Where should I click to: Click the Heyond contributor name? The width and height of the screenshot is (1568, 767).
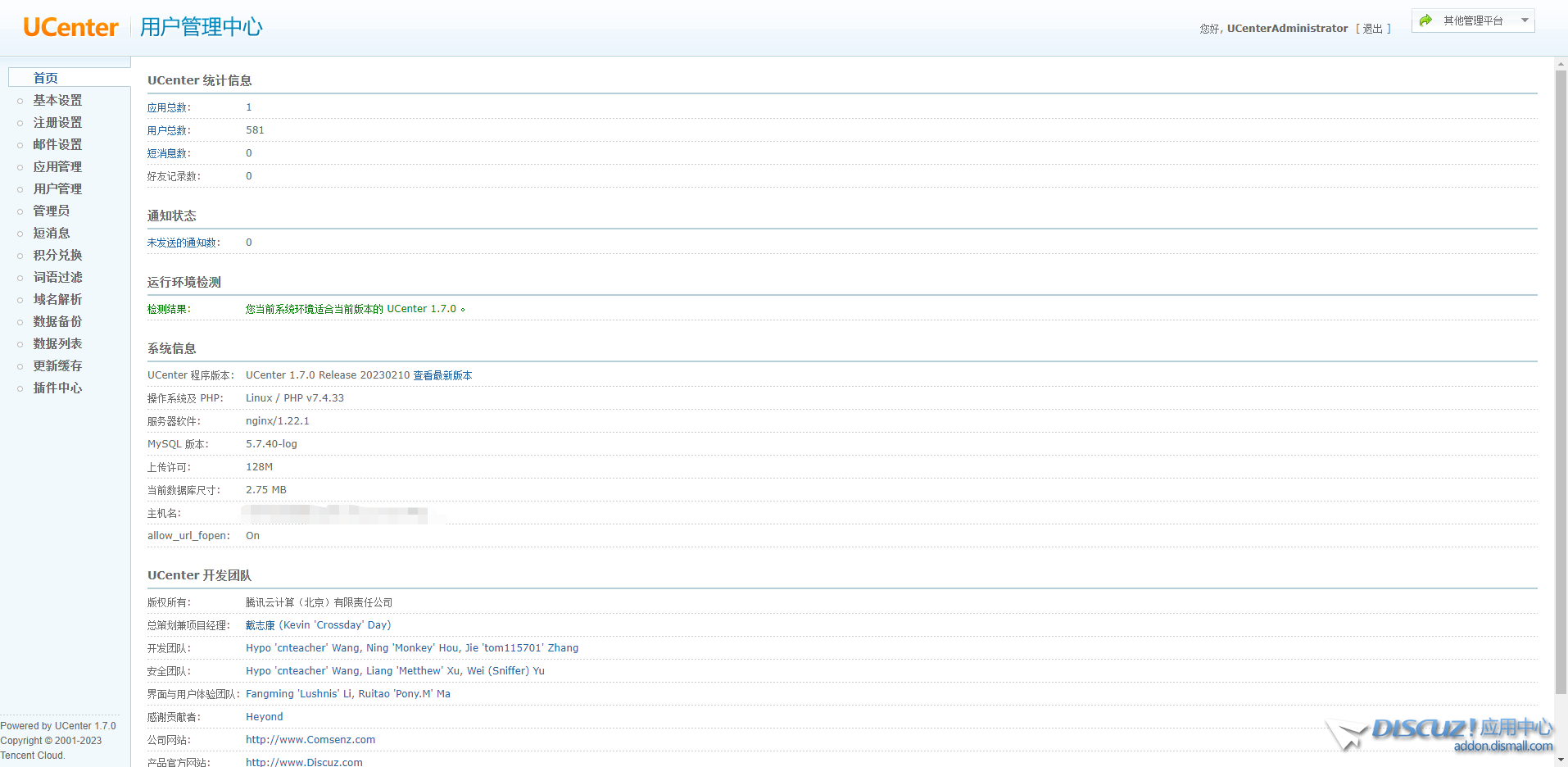coord(265,717)
